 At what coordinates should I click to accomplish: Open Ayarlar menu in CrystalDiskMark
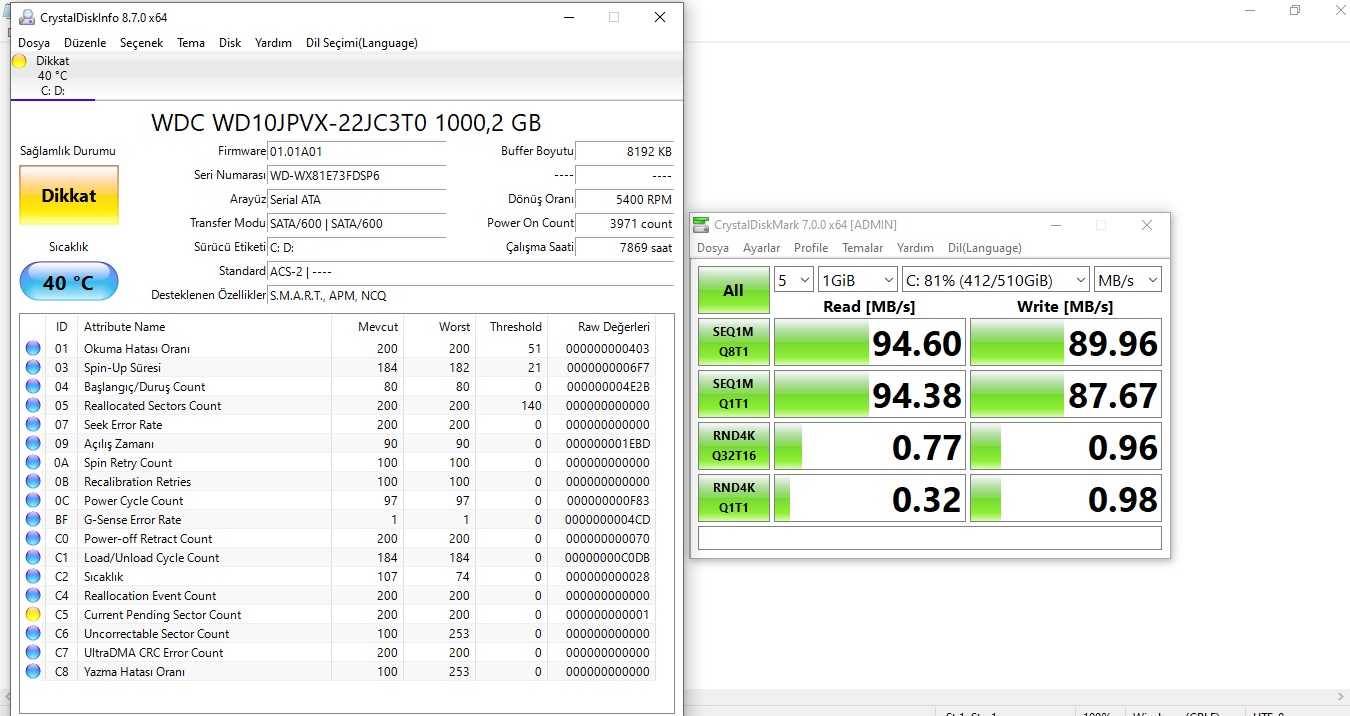[762, 248]
